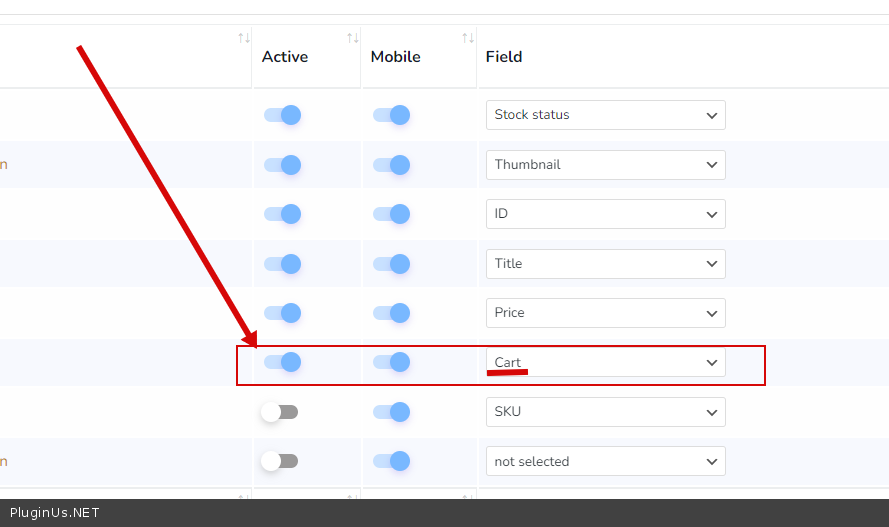Disable Active toggle in Price row
This screenshot has height=527, width=889.
(282, 313)
